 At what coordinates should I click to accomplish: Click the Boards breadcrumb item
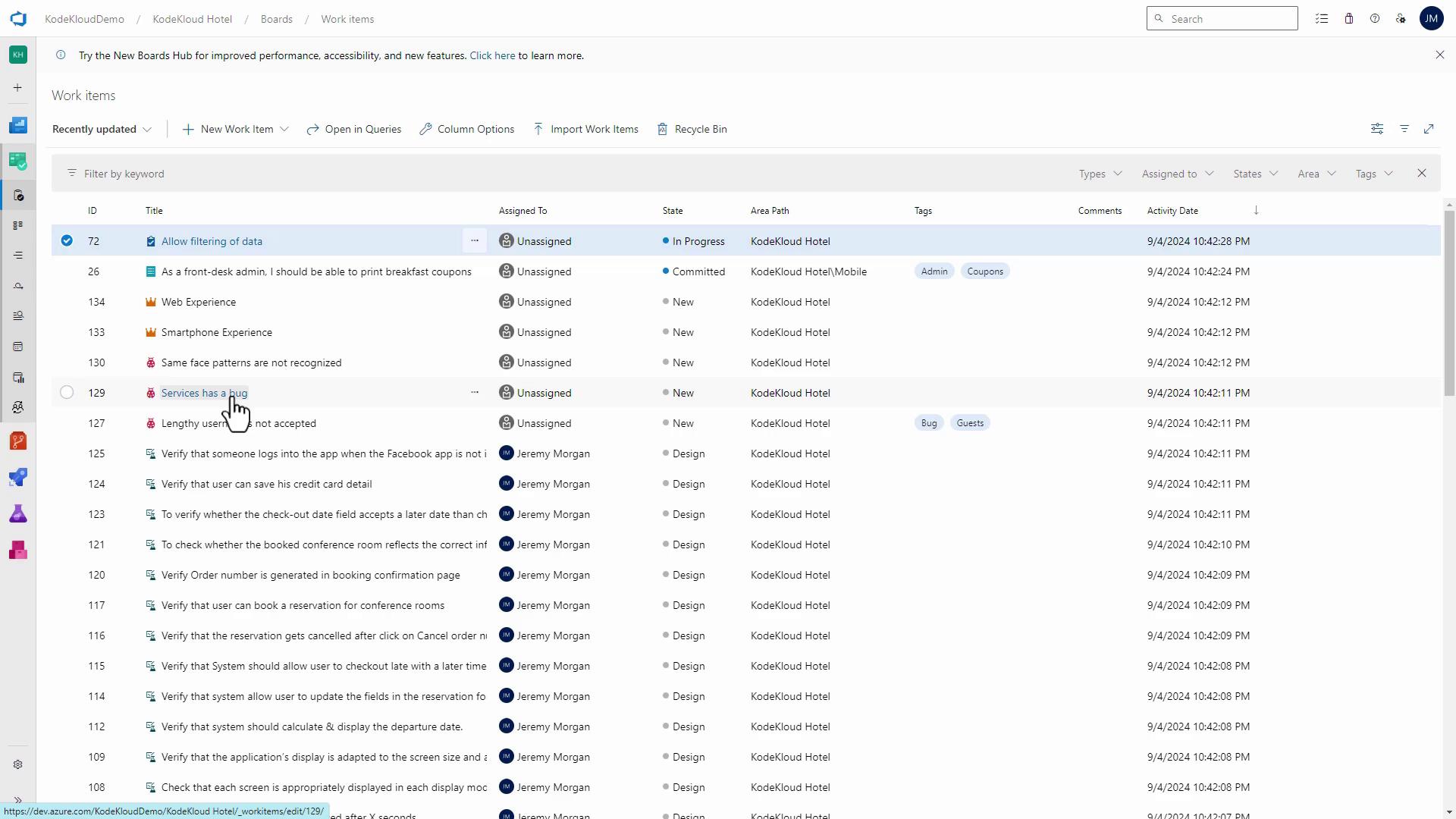tap(276, 19)
